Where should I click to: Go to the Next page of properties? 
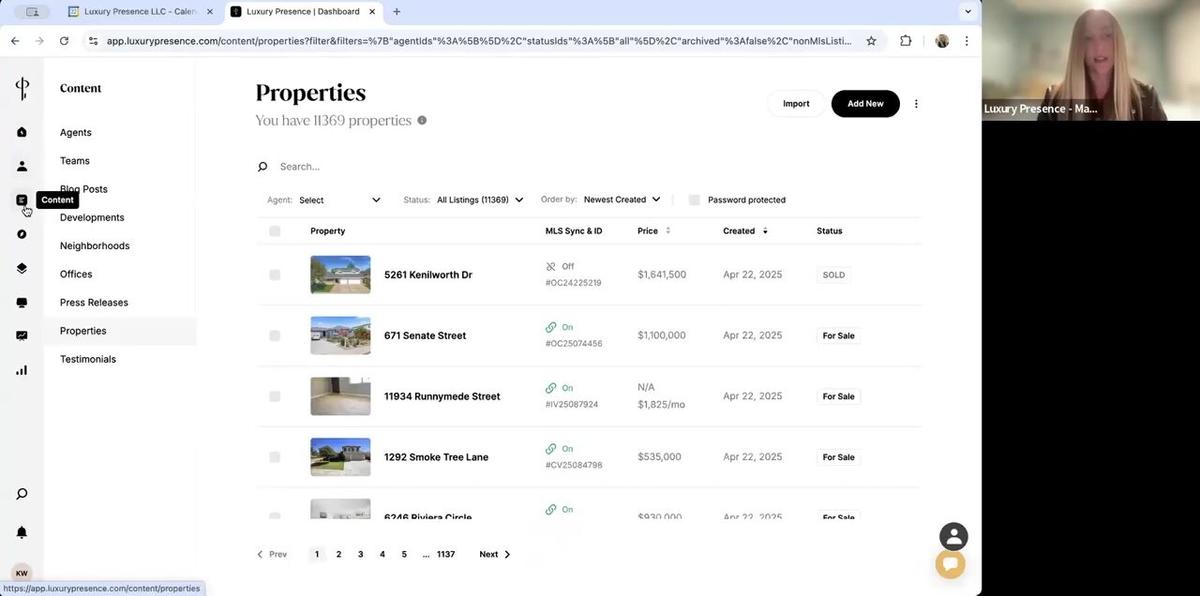click(494, 554)
